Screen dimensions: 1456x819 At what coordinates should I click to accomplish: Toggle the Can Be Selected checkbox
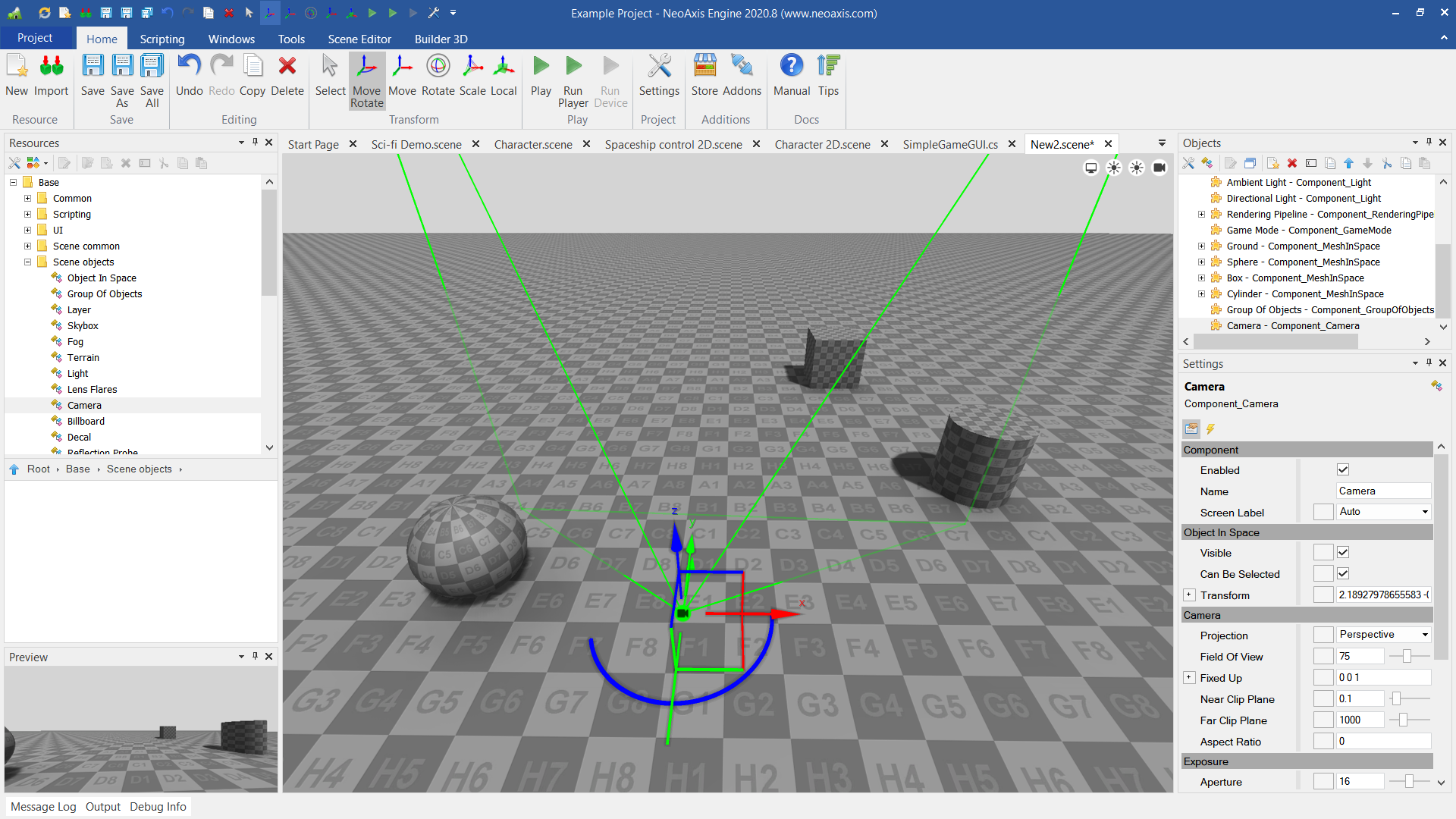pos(1343,574)
